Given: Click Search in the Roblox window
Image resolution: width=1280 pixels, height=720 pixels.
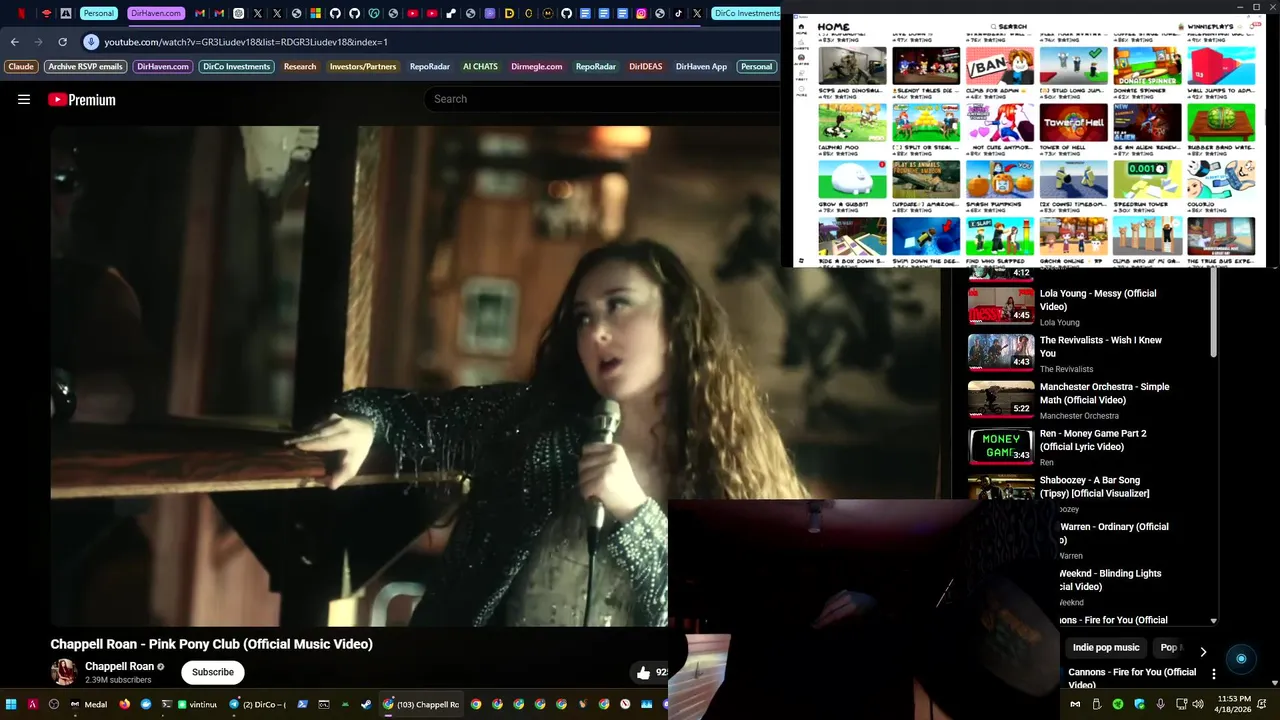Looking at the screenshot, I should click(1009, 27).
